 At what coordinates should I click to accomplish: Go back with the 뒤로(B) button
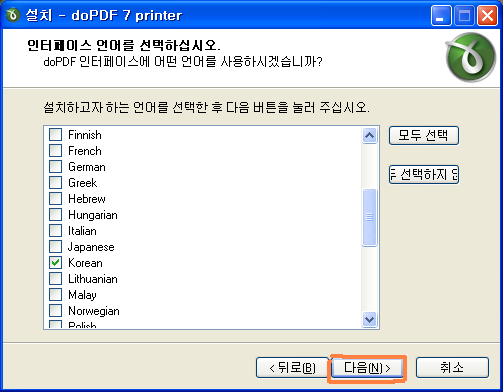292,368
